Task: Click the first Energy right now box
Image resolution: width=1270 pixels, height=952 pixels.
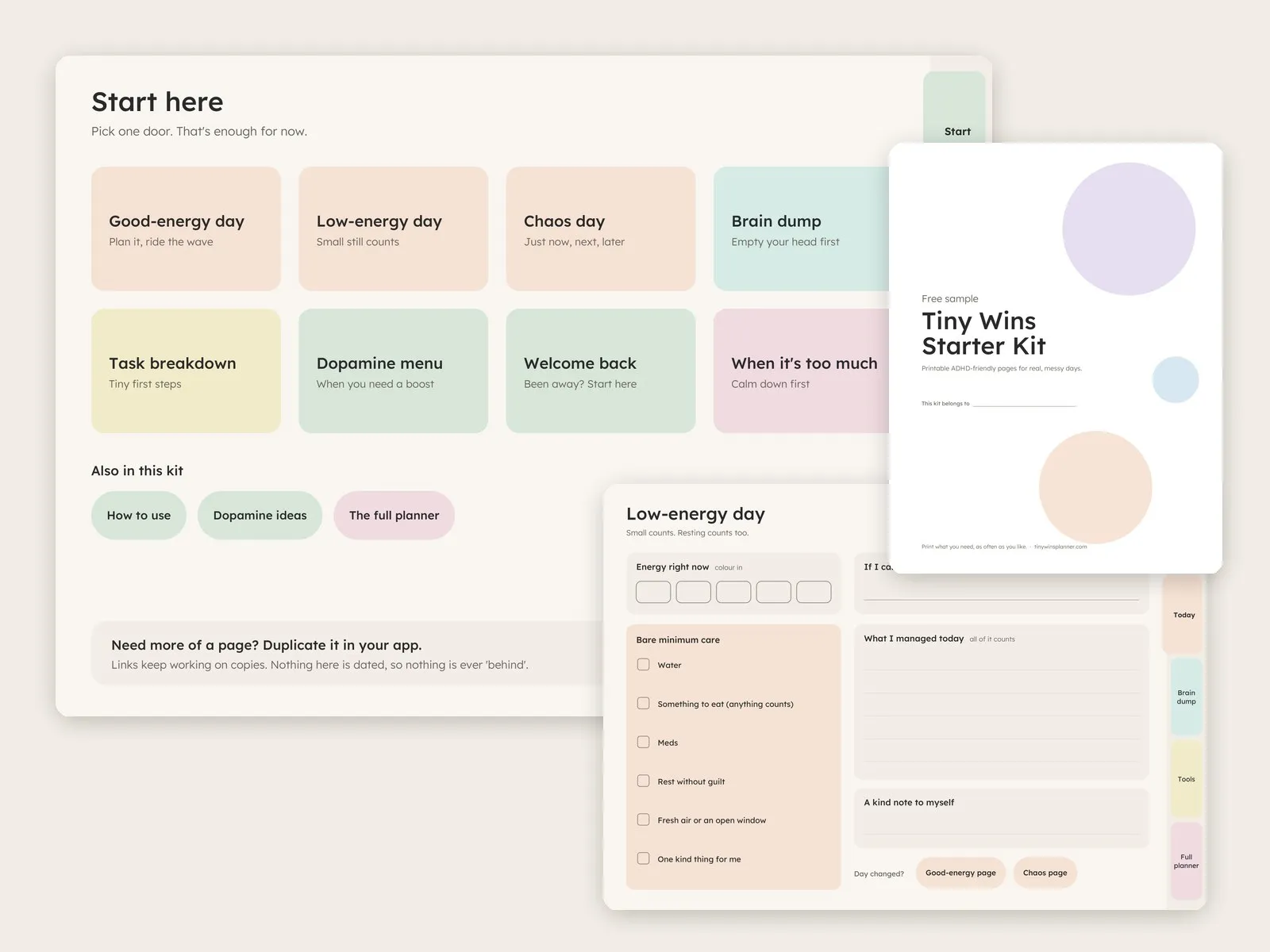Action: pos(653,592)
